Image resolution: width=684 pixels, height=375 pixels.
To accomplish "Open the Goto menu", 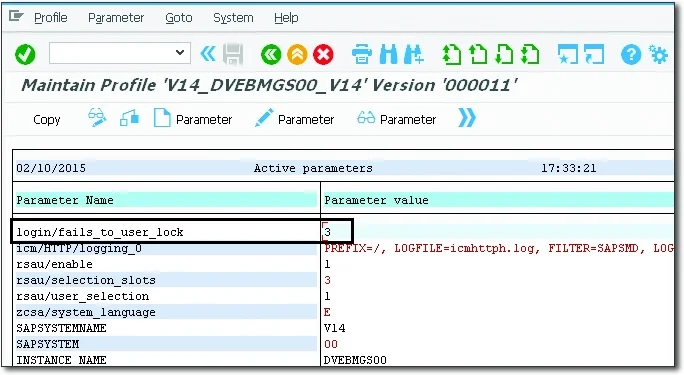I will pyautogui.click(x=179, y=18).
